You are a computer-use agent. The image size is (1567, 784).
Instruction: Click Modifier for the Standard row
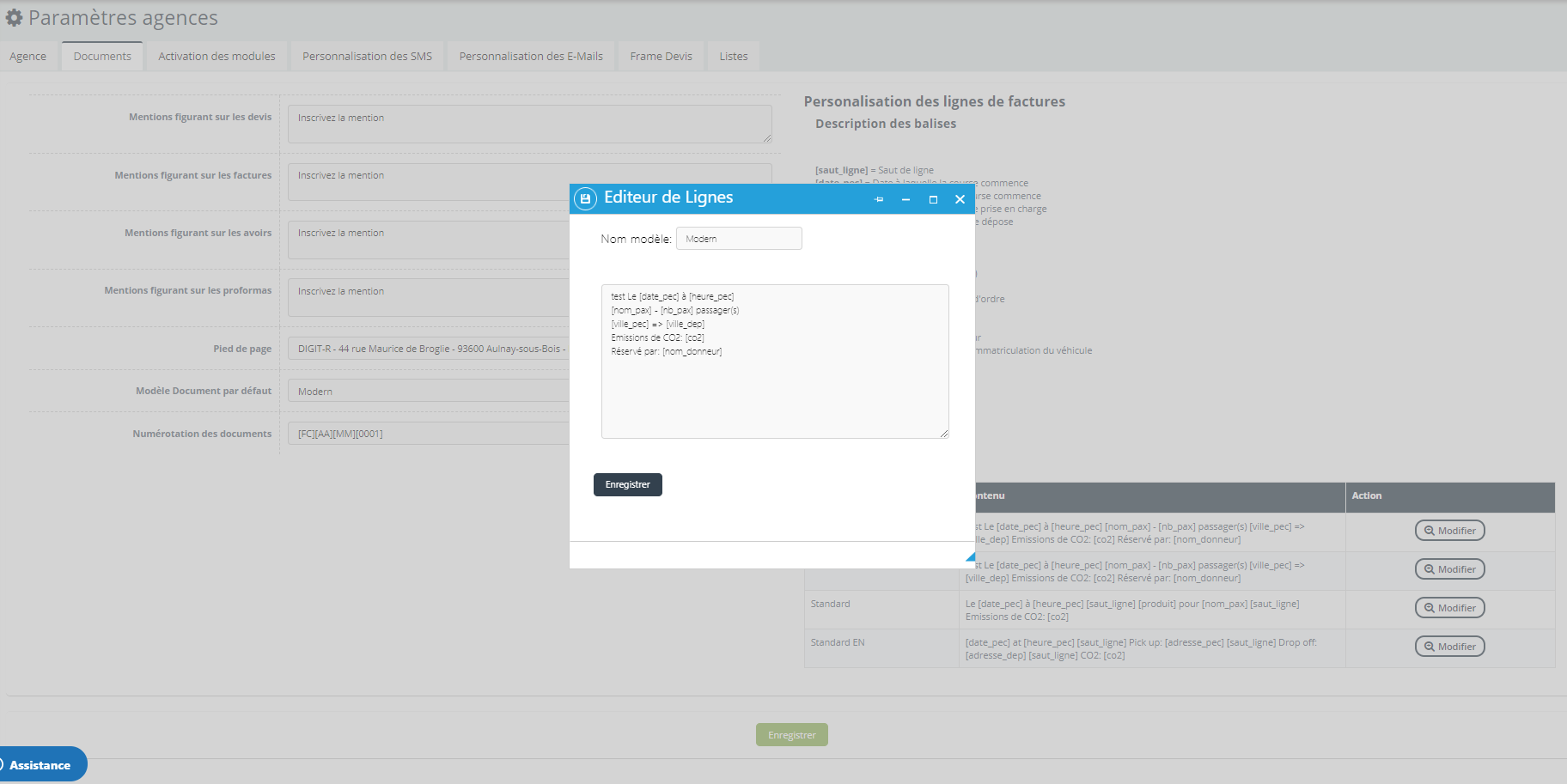(1449, 608)
